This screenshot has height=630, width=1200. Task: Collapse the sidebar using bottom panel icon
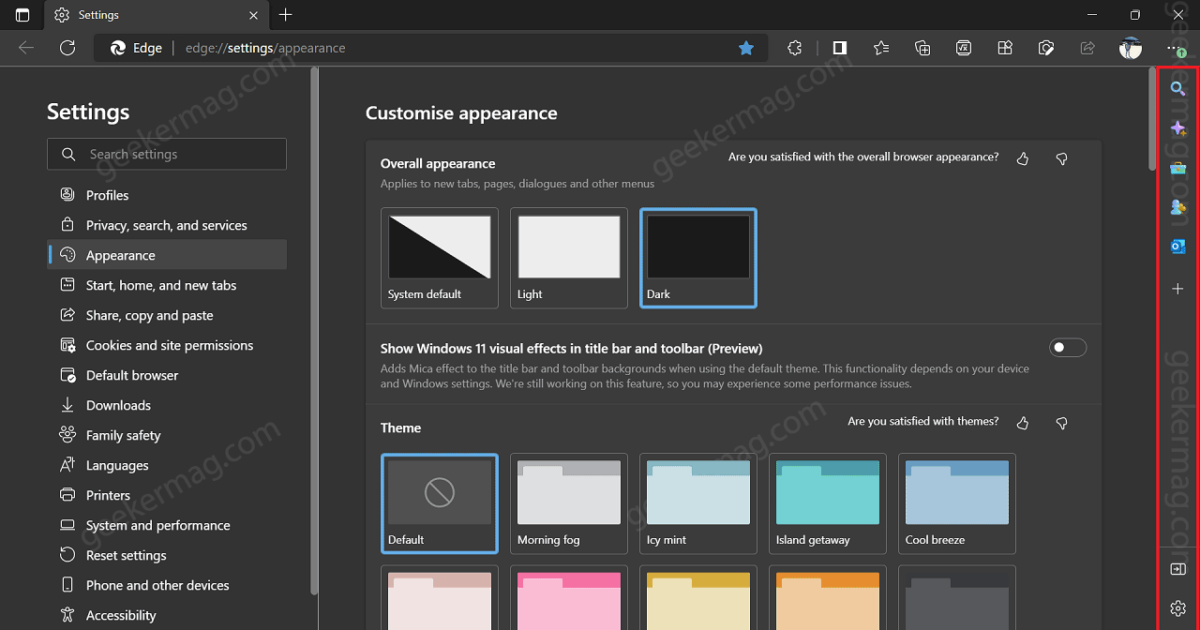(x=1178, y=569)
